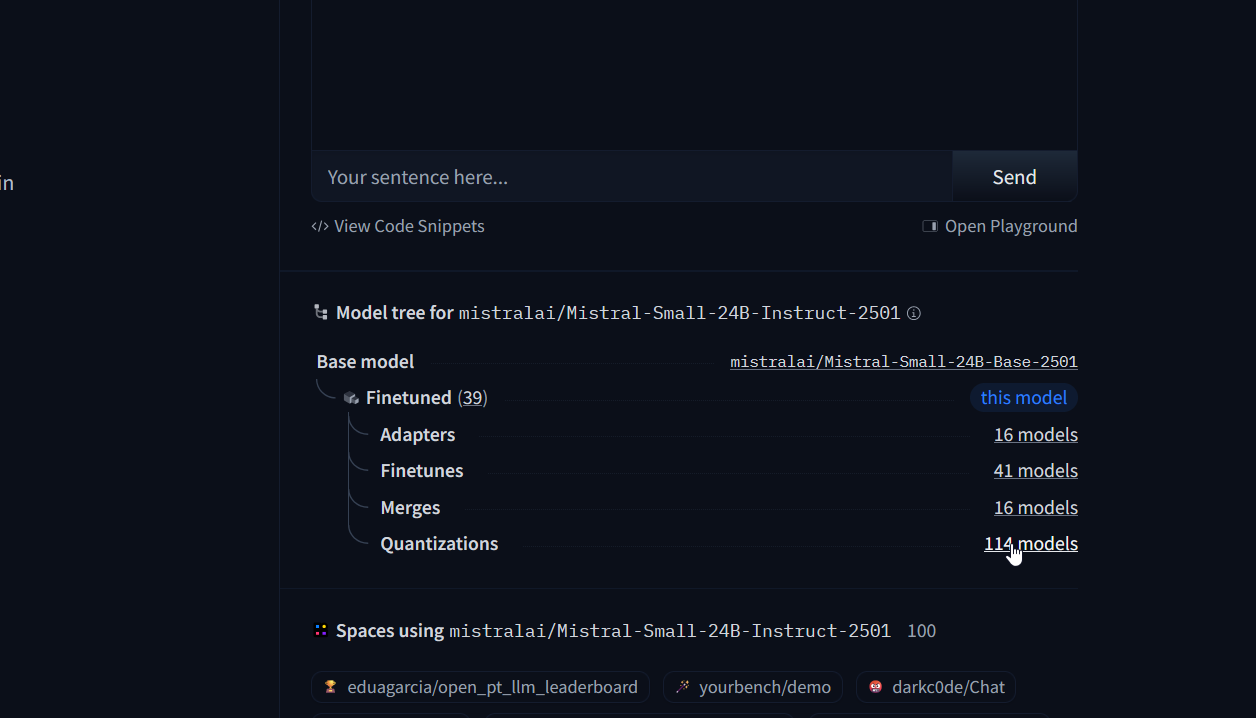View the 114 models for Quantizations
Viewport: 1256px width, 718px height.
(1031, 544)
